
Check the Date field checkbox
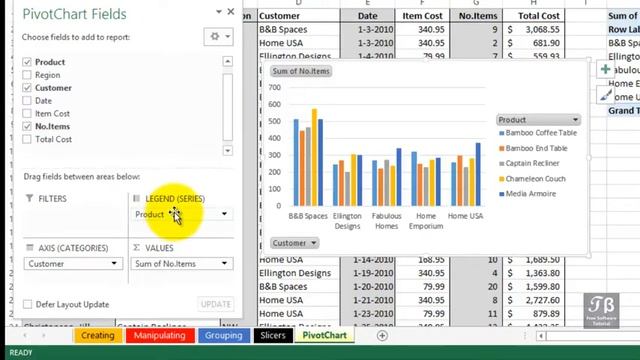(x=27, y=101)
